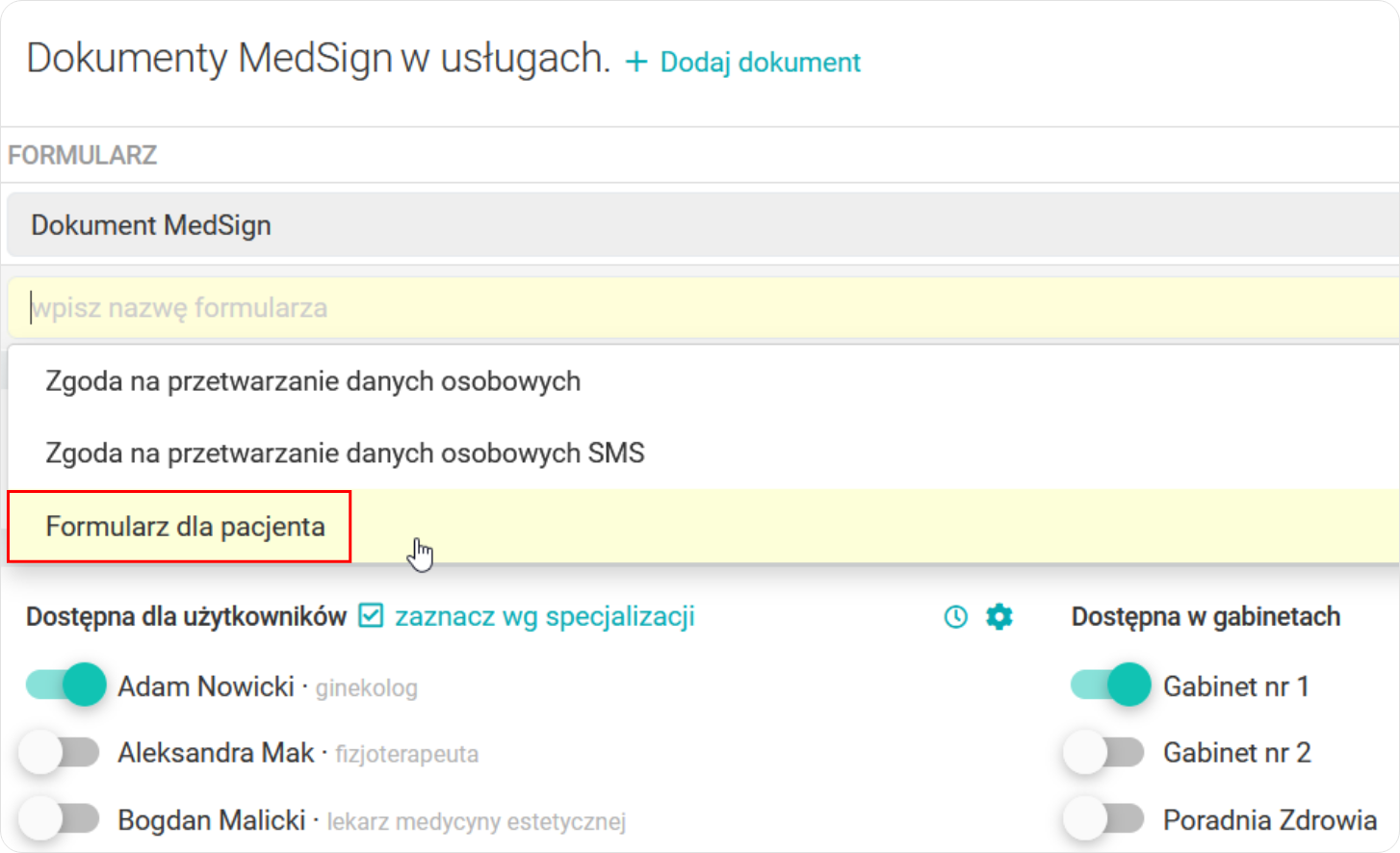This screenshot has width=1400, height=853.
Task: Turn on the Poradnia Zdrowia switch
Action: [1103, 818]
